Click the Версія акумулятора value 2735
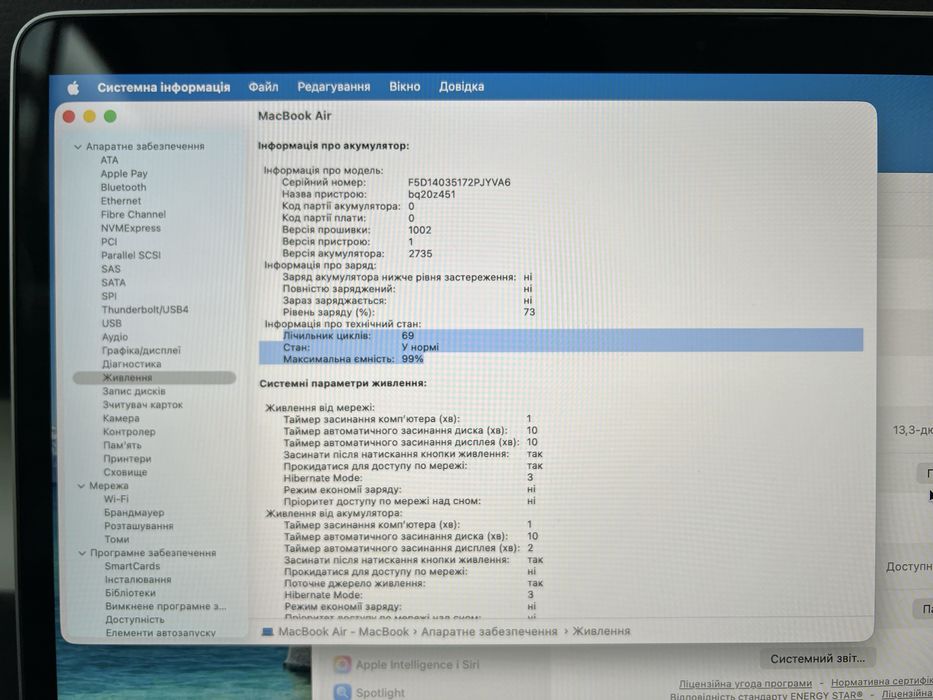933x700 pixels. tap(421, 254)
